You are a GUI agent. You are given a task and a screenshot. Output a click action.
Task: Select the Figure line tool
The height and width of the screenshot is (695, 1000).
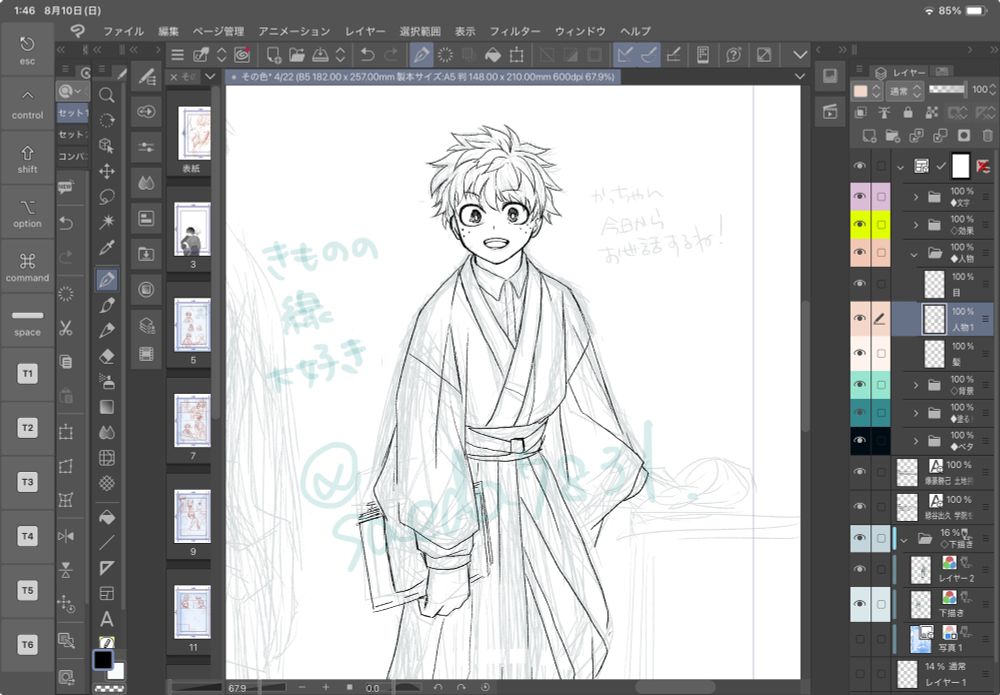[107, 543]
